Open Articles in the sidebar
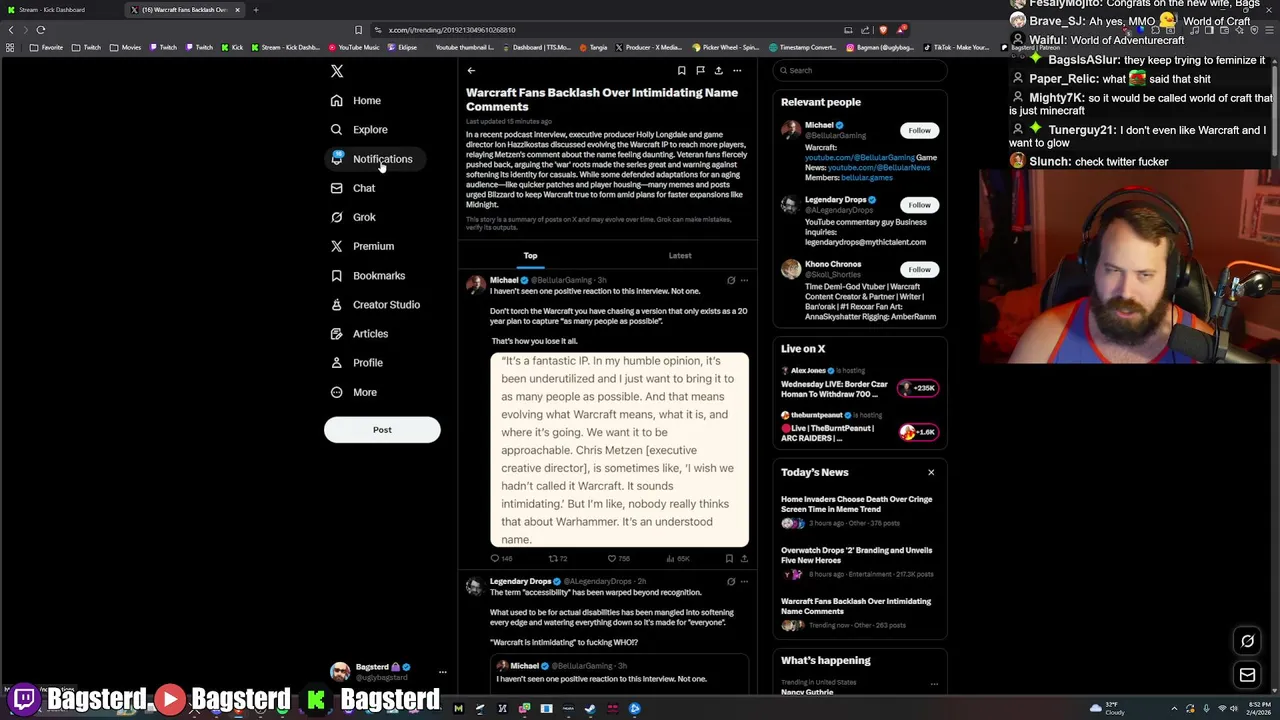The width and height of the screenshot is (1280, 720). (x=360, y=333)
